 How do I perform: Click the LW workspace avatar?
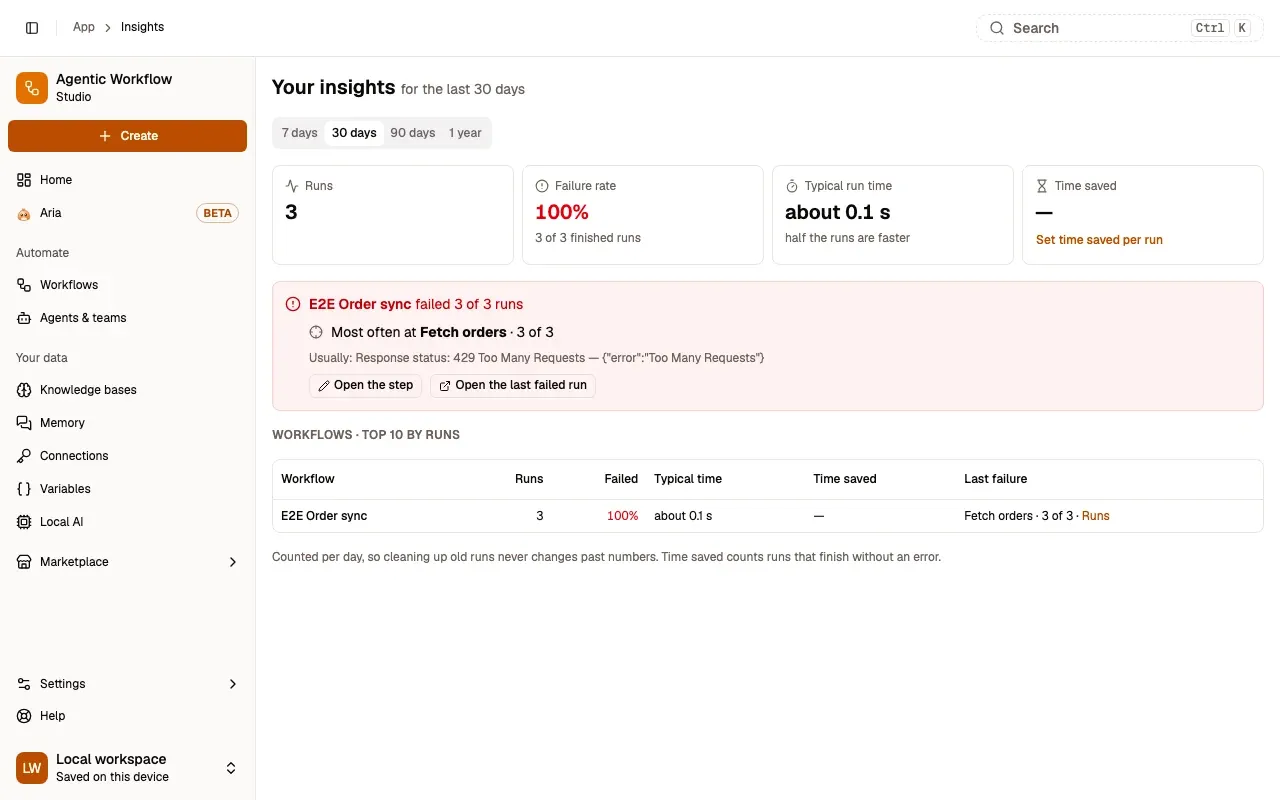pos(32,768)
